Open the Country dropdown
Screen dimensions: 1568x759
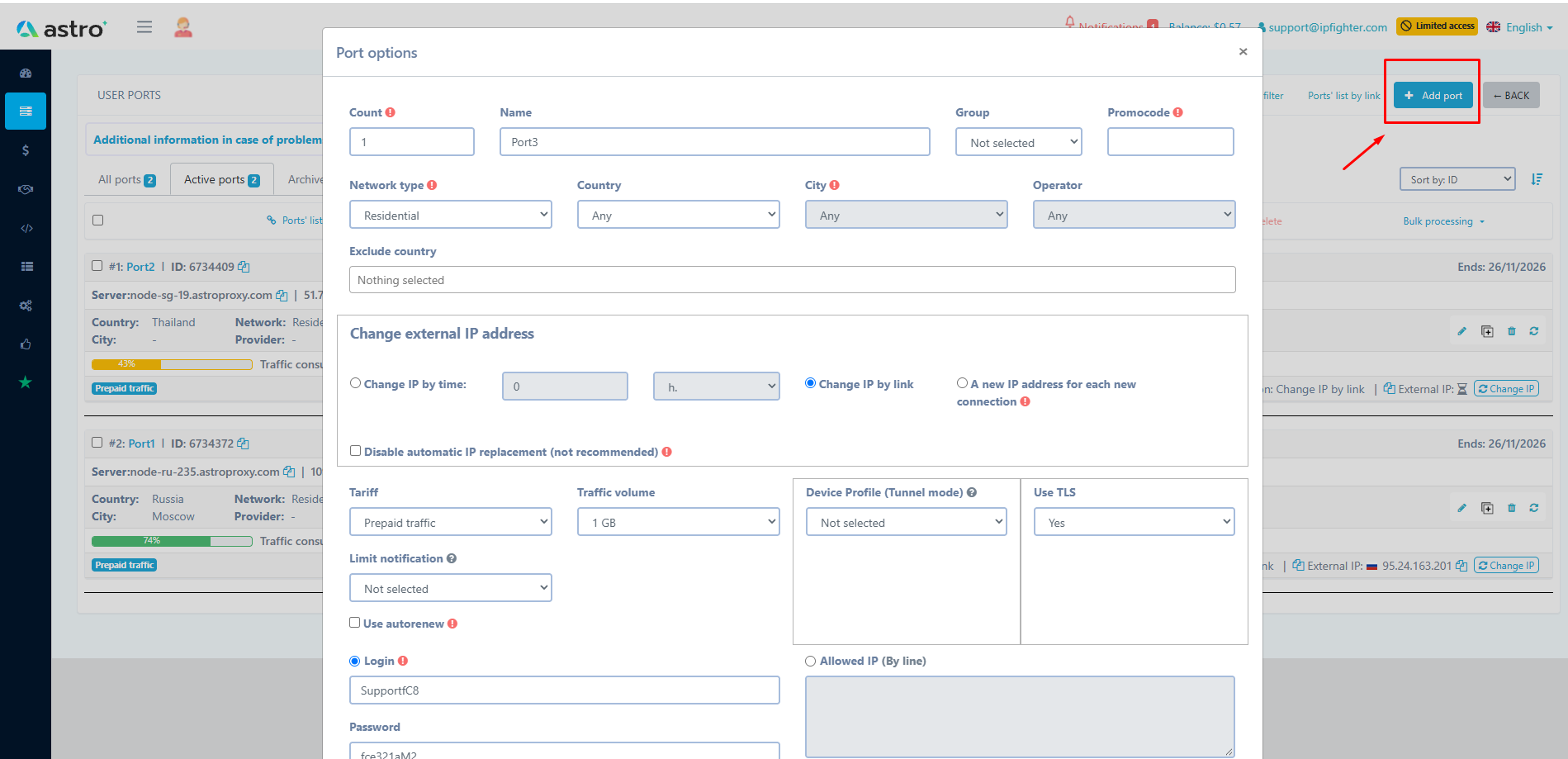679,215
